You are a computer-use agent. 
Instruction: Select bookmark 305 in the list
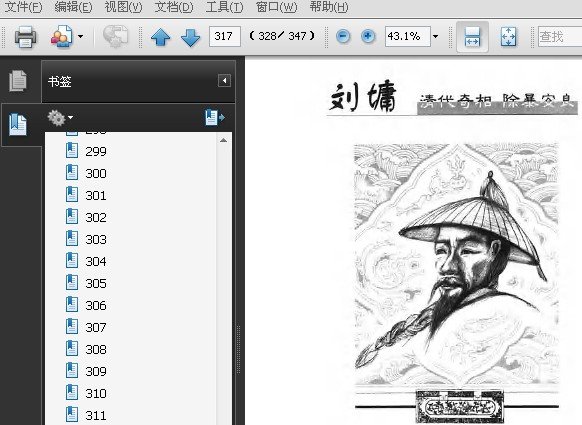point(96,283)
